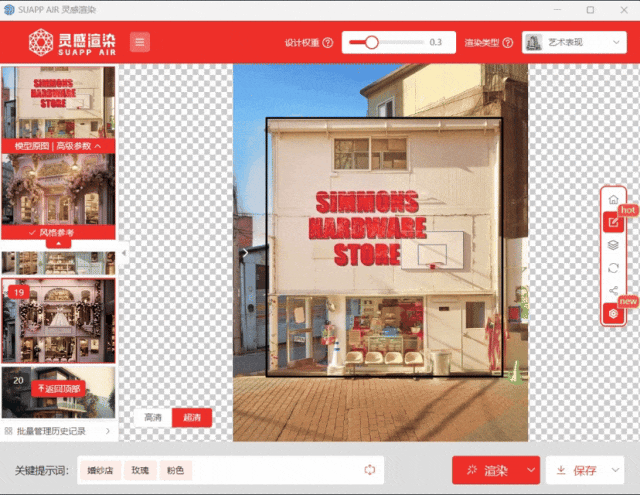Select 高清 quality option
The image size is (640, 495).
(x=153, y=418)
